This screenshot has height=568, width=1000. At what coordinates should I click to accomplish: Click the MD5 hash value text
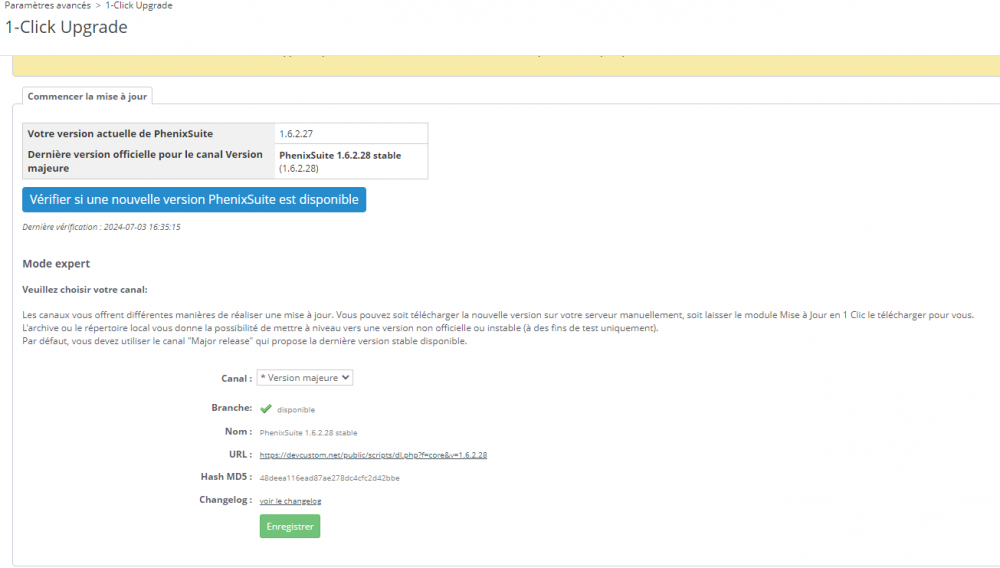coord(330,478)
